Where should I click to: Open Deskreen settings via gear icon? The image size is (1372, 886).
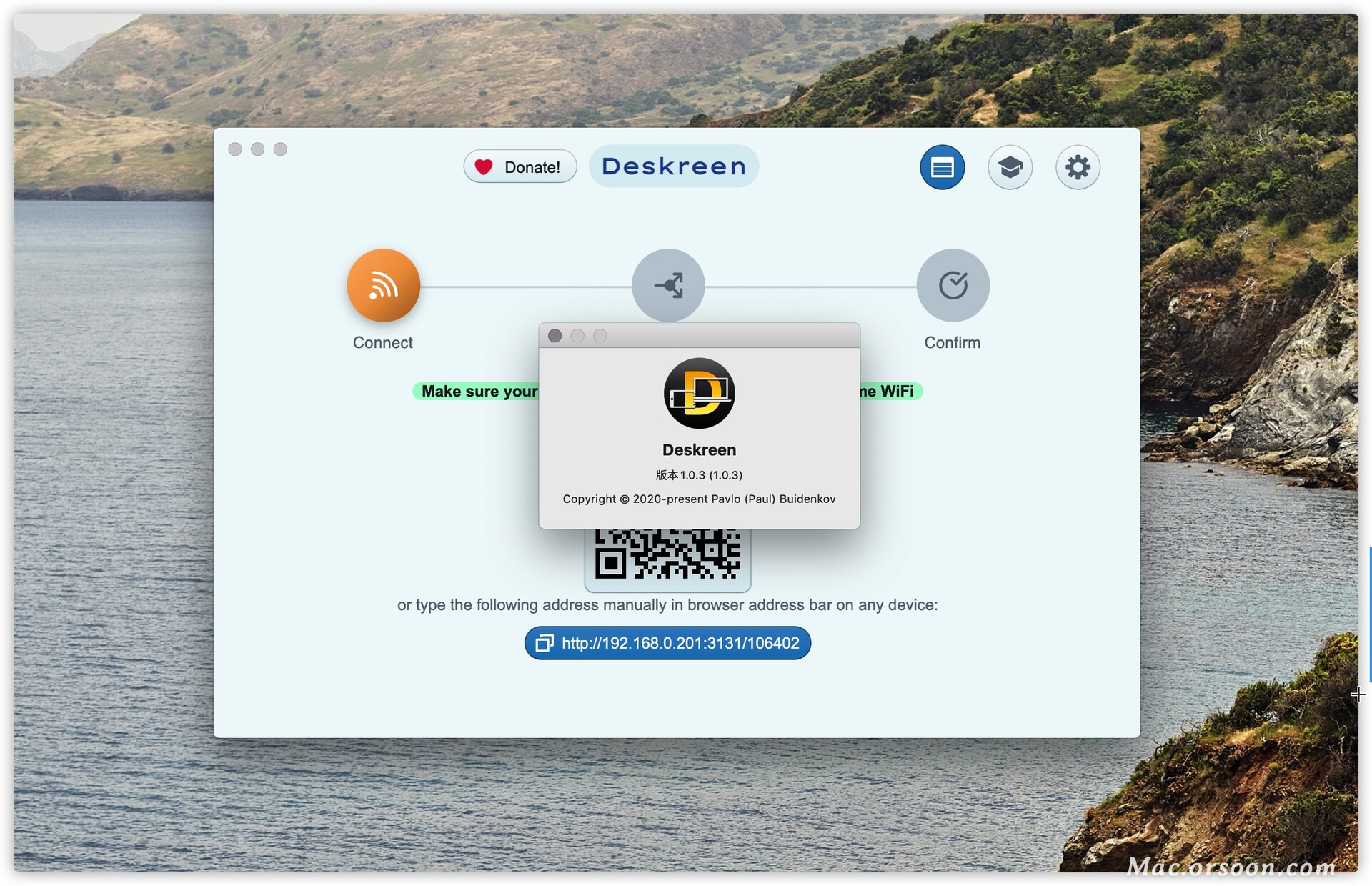coord(1078,166)
